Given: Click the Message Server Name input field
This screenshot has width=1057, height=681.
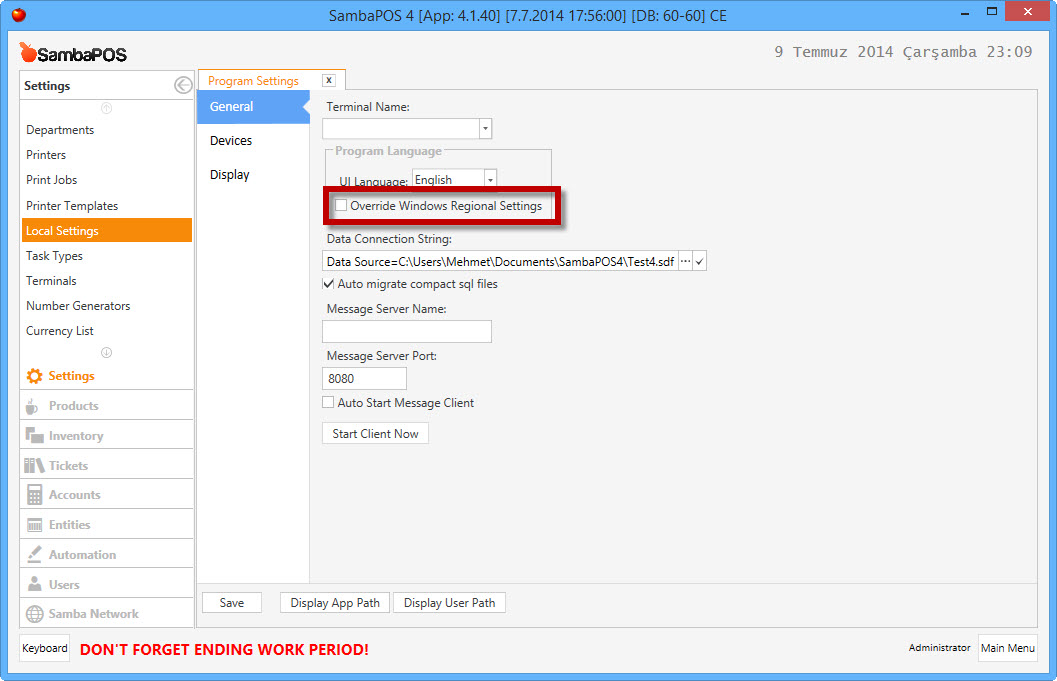Looking at the screenshot, I should point(407,332).
